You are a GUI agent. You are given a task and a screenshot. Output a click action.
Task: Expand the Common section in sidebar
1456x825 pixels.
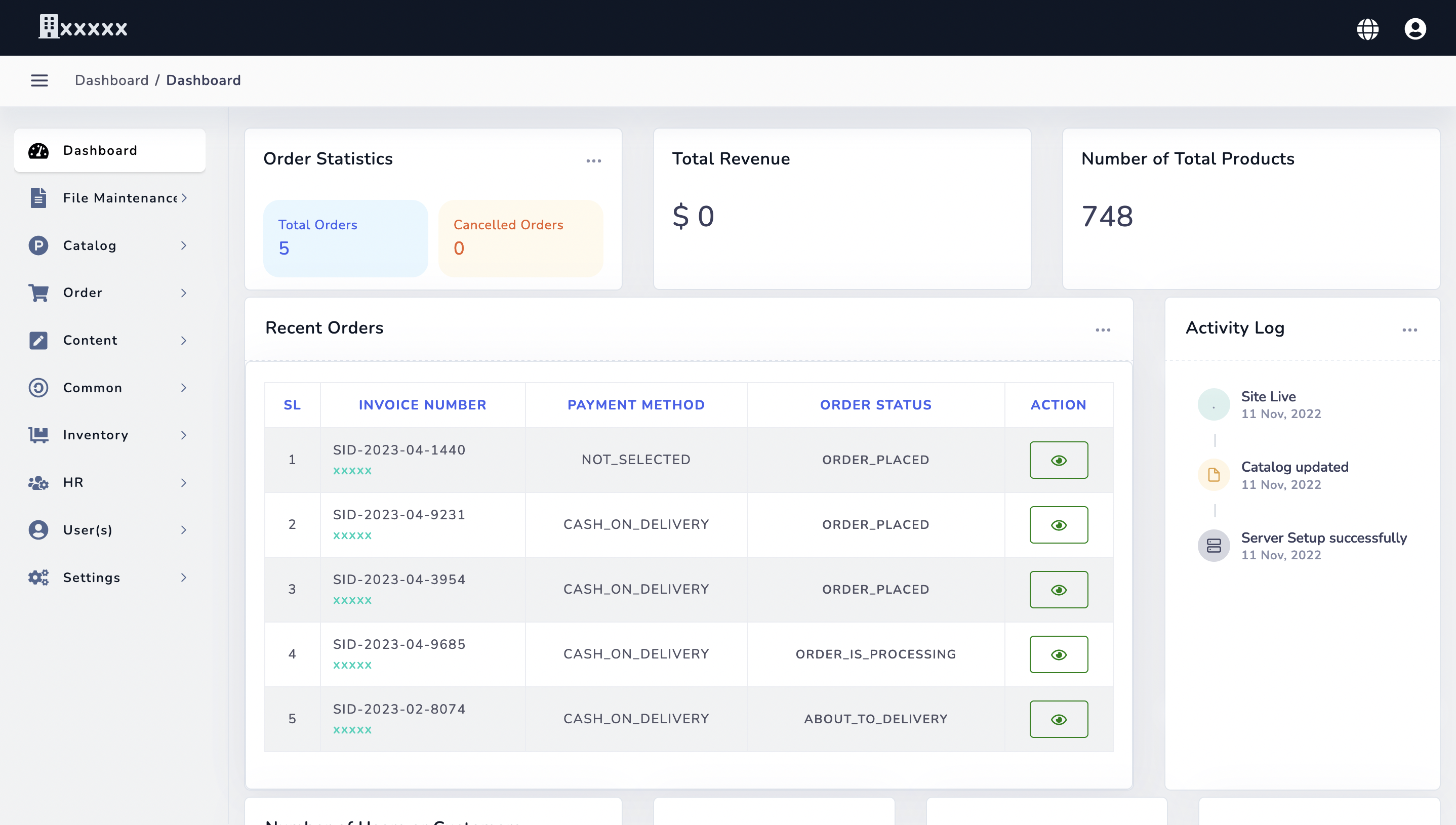[184, 388]
